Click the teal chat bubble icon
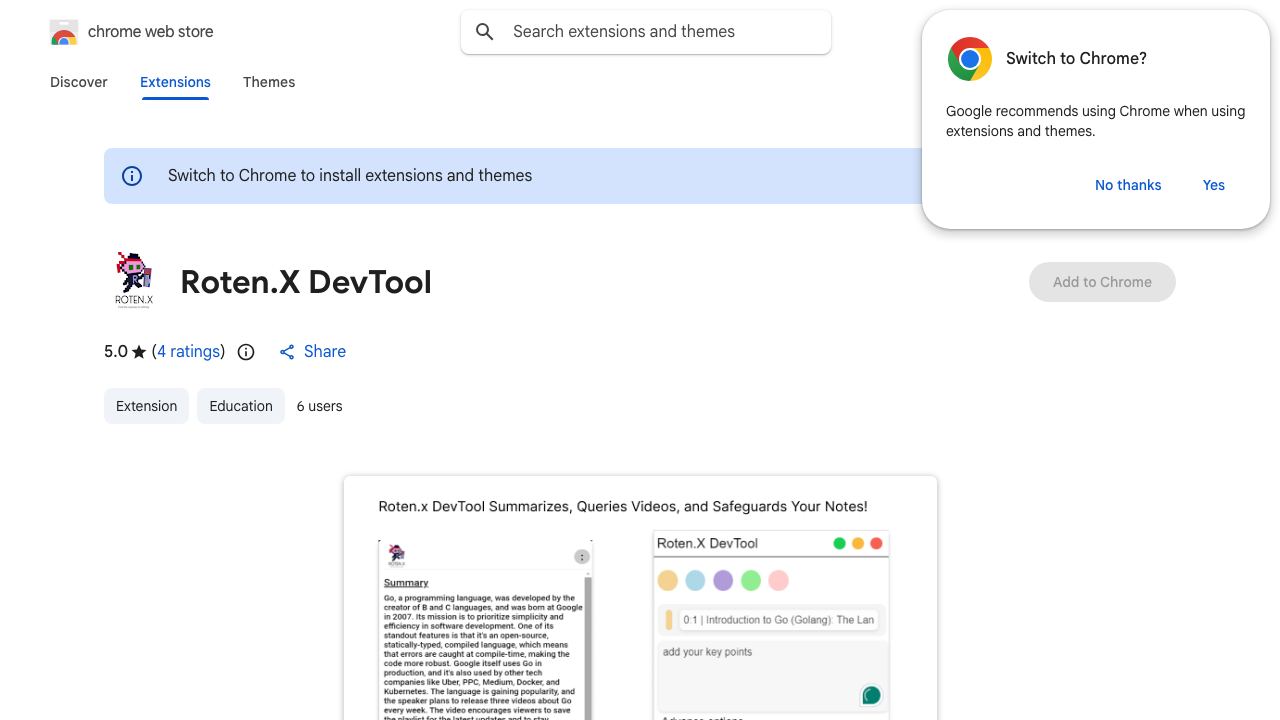This screenshot has height=720, width=1280. (871, 695)
